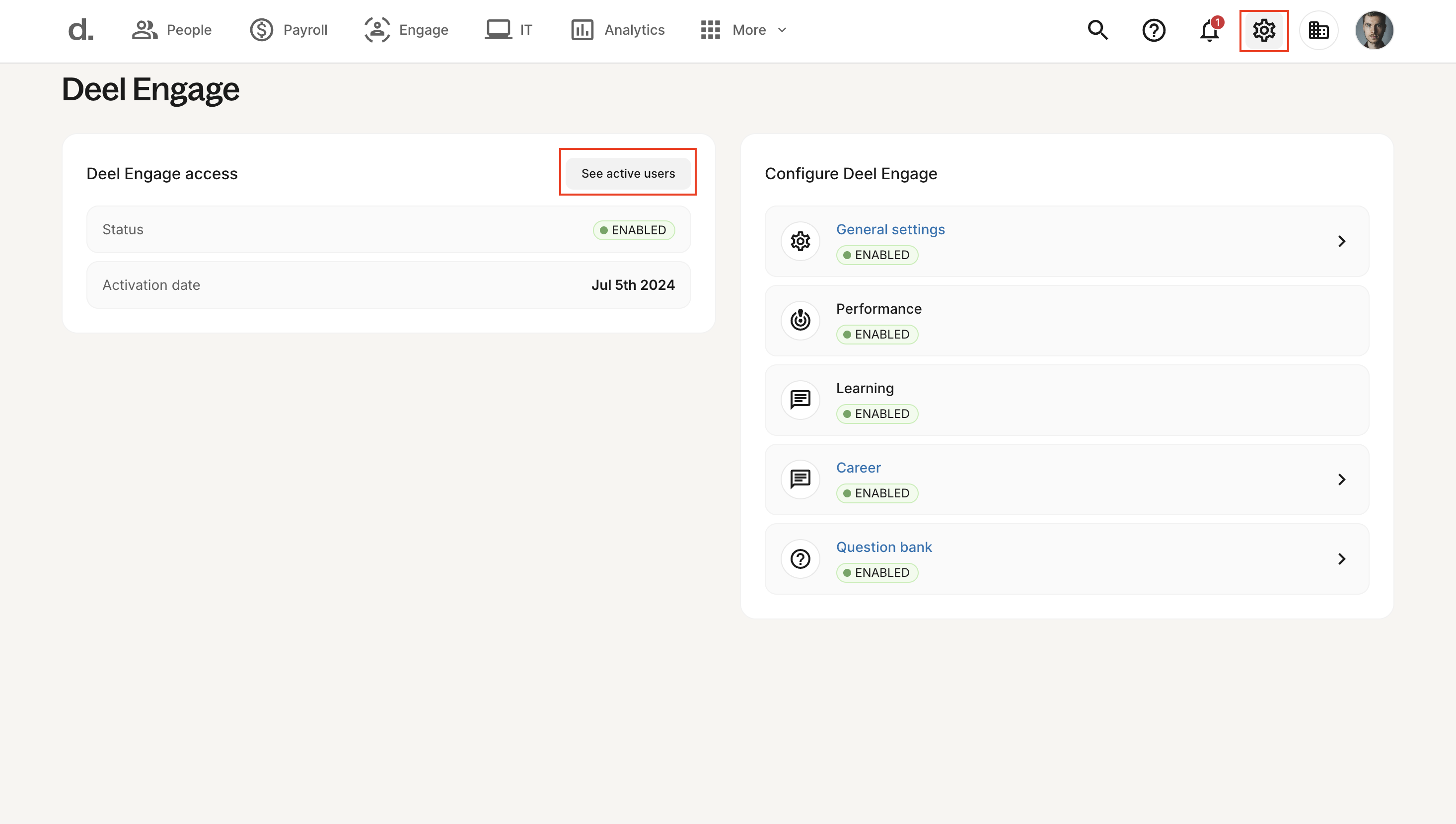Open the Analytics menu

point(618,30)
